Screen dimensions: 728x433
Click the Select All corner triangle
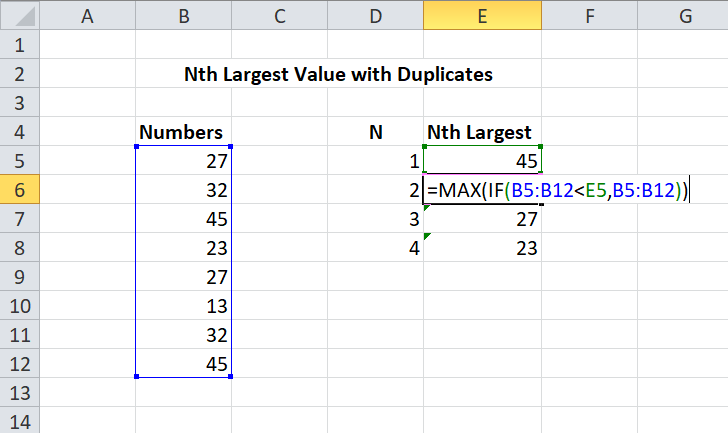tap(20, 15)
